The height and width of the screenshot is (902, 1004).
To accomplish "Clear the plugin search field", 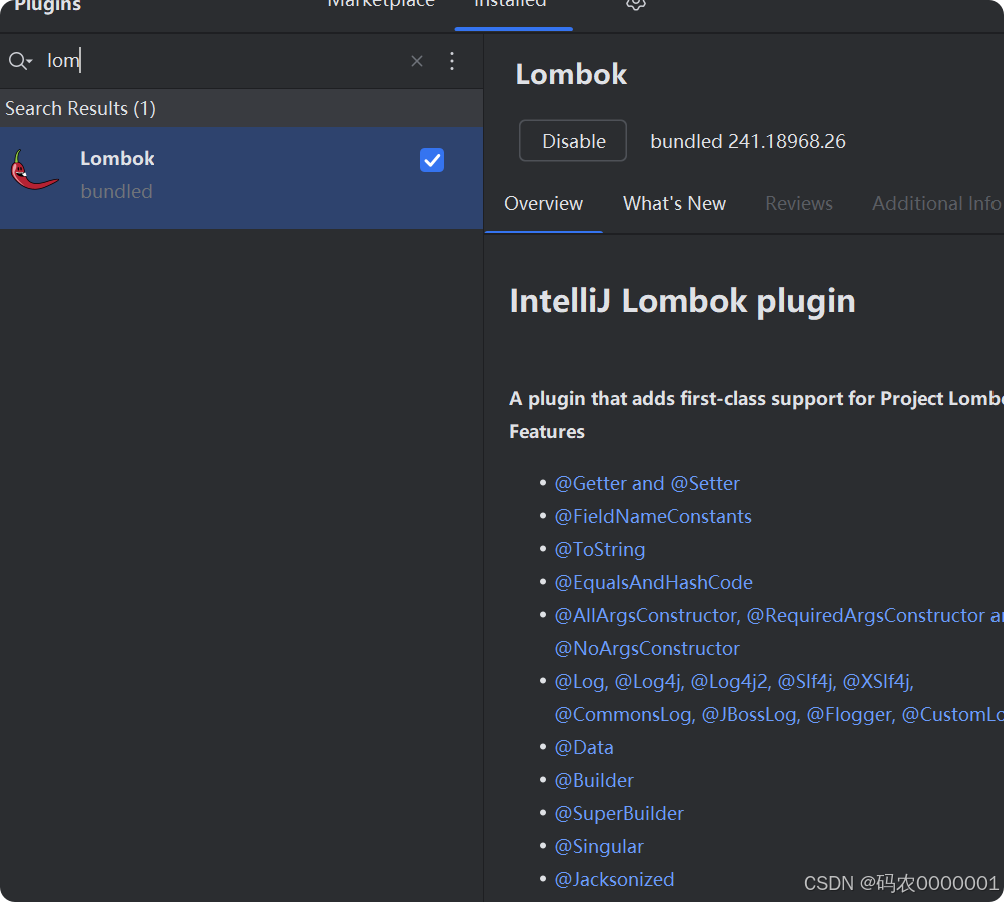I will click(x=417, y=61).
